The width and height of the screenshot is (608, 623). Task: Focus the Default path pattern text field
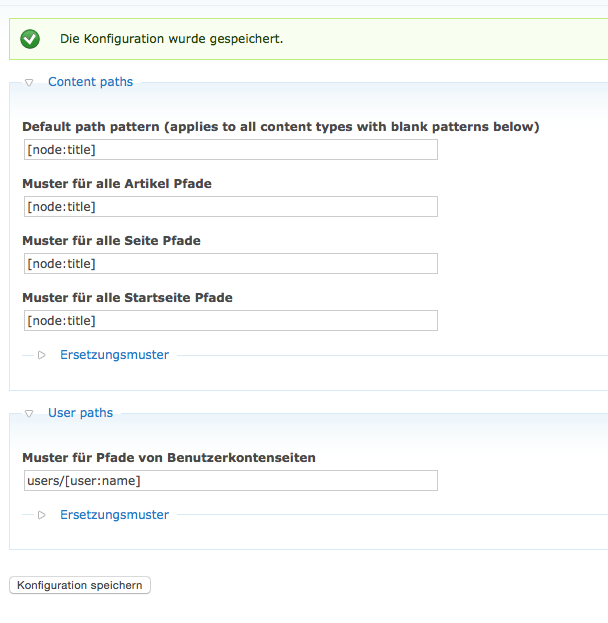coord(230,150)
